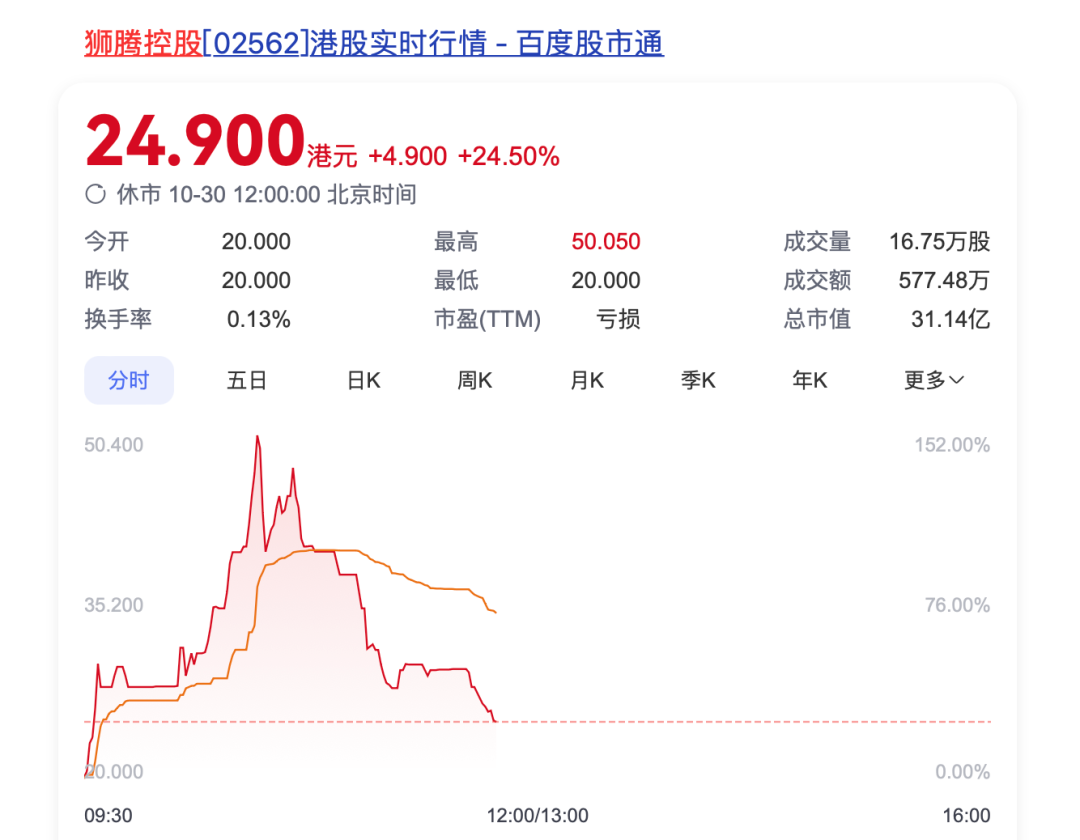Viewport: 1080px width, 840px height.
Task: Click the 12:00/13:00 time axis label
Action: coord(535,815)
